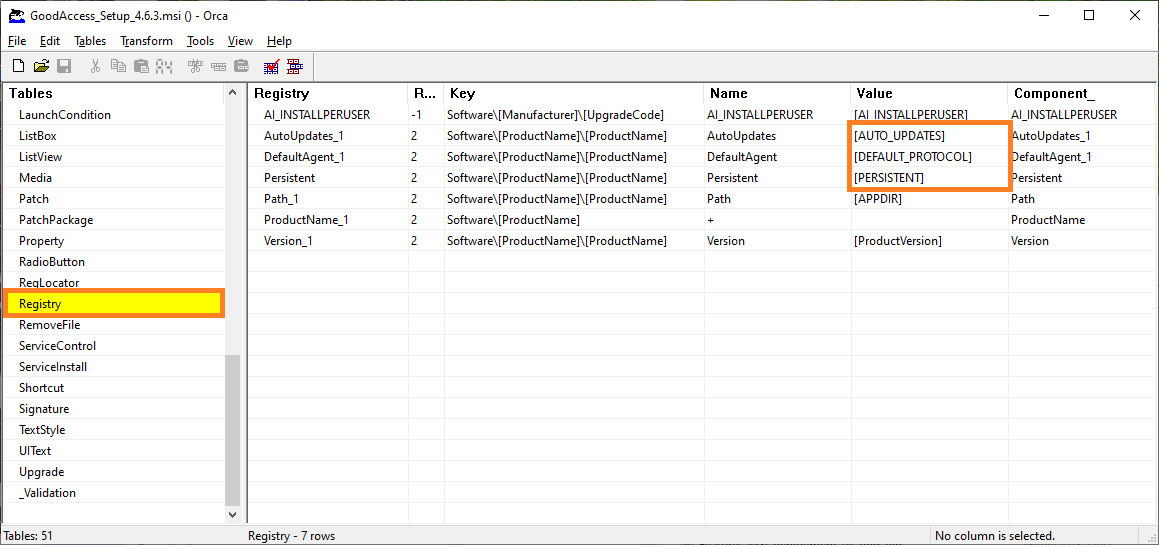Select the highlighted Registry table
The image size is (1159, 545).
click(113, 304)
